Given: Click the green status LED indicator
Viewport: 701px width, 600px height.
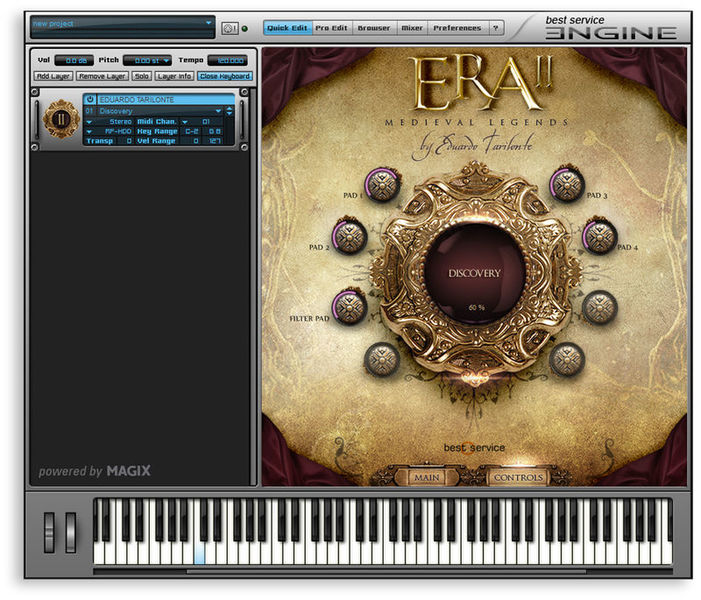Looking at the screenshot, I should pos(245,29).
